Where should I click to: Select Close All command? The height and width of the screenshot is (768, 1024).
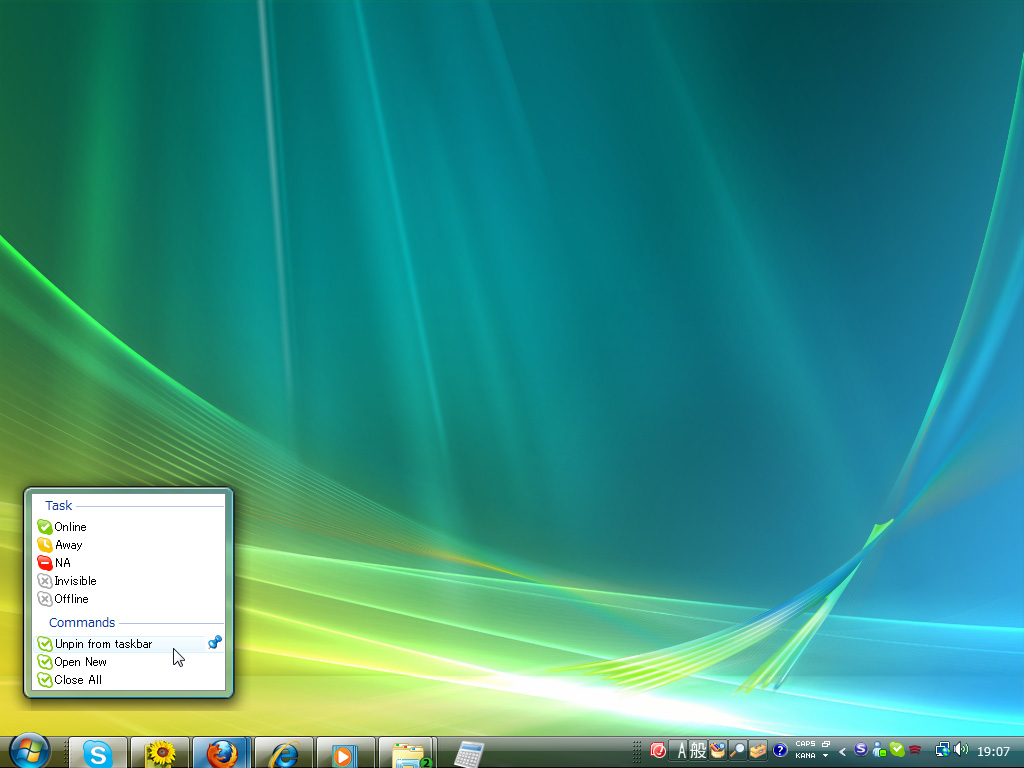(129, 680)
